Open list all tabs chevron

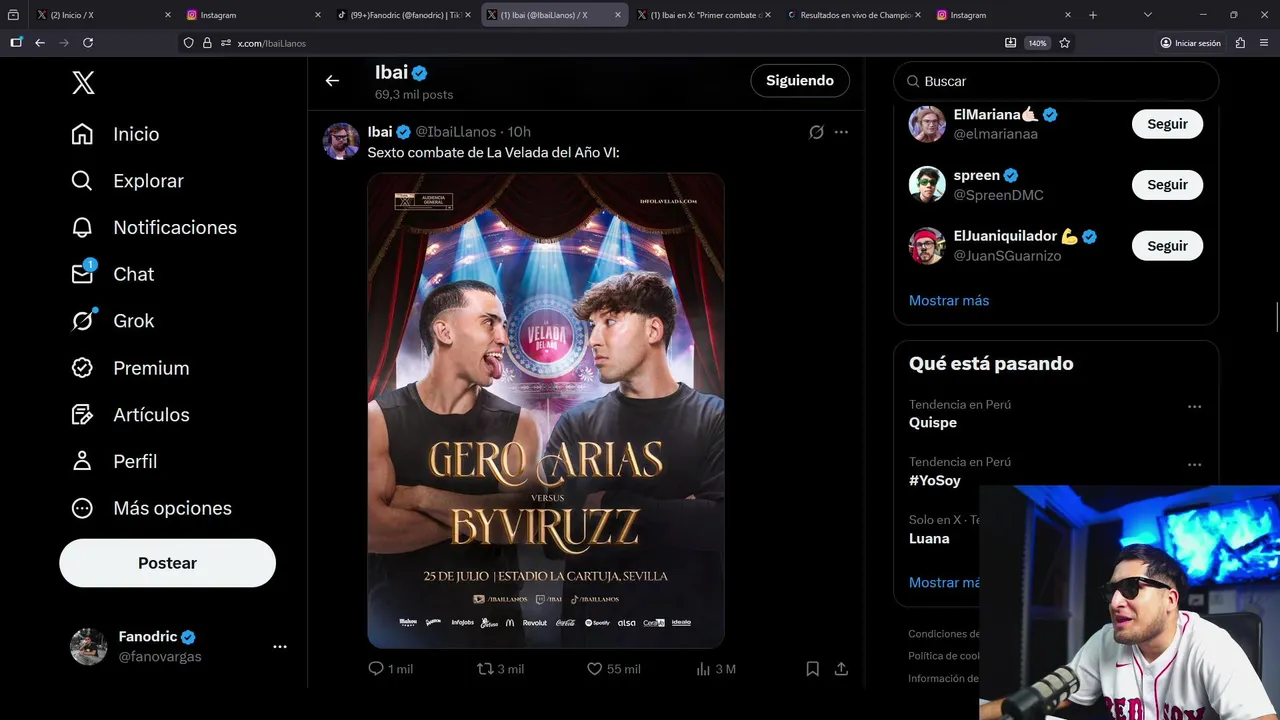pyautogui.click(x=1147, y=15)
